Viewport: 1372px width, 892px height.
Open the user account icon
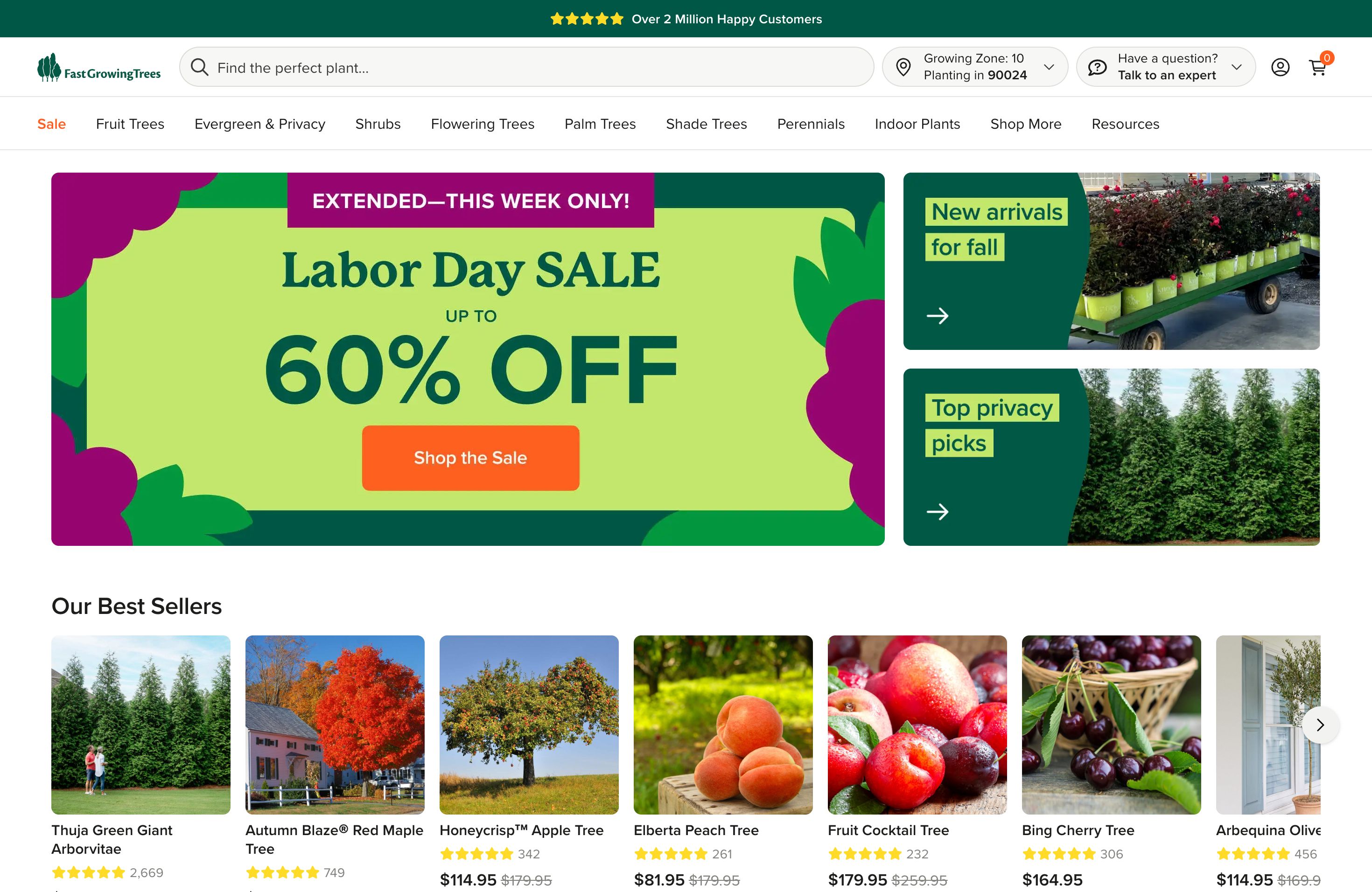click(x=1280, y=68)
